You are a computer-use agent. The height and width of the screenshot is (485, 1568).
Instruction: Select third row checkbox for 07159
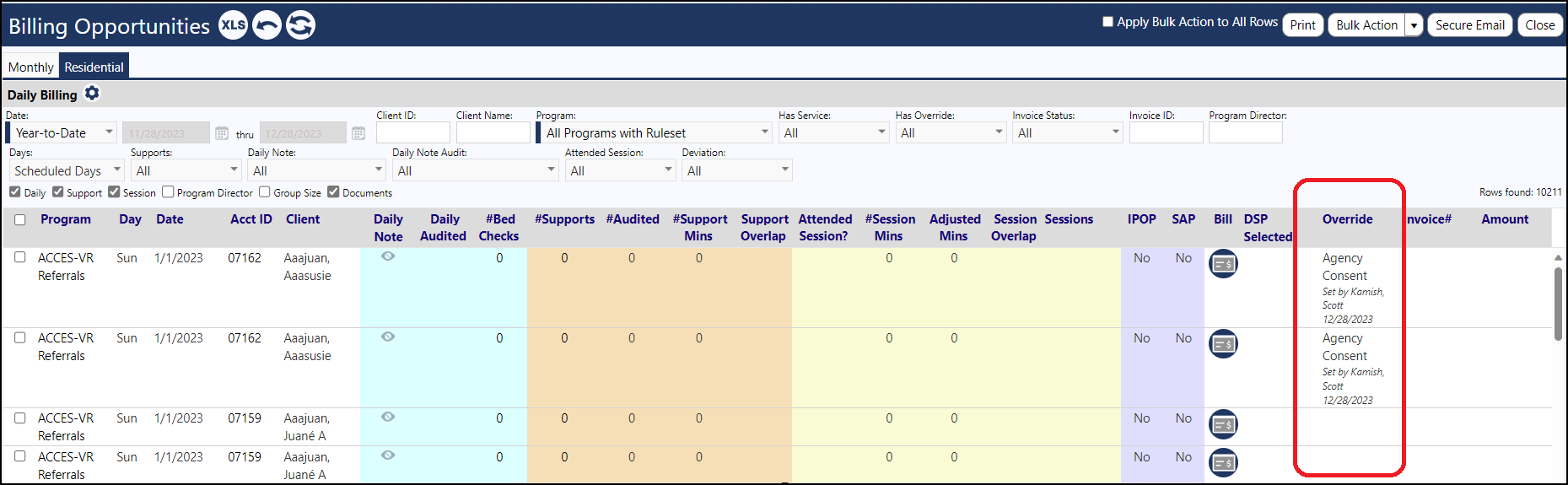point(20,418)
